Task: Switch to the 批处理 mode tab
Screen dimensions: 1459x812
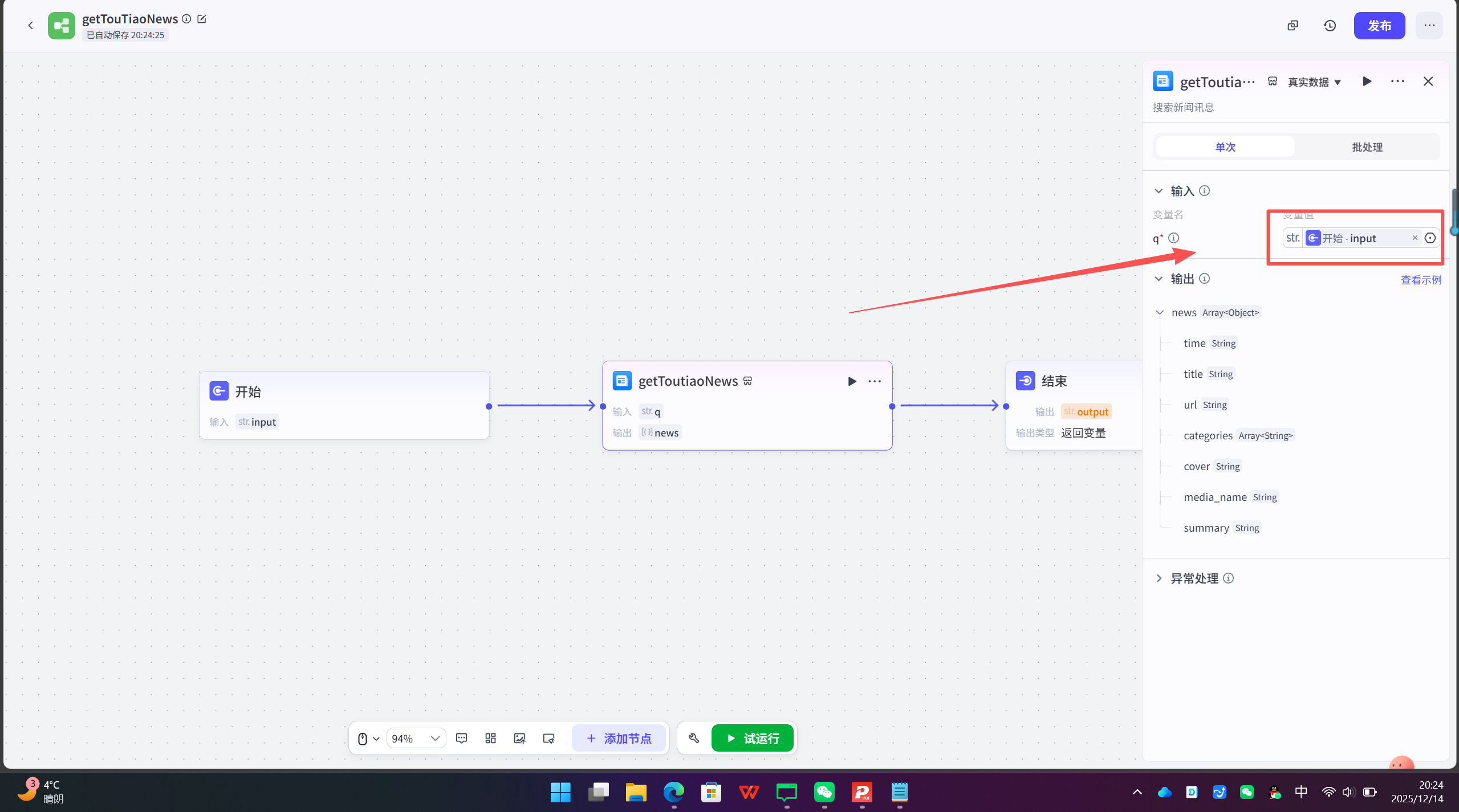Action: 1367,147
